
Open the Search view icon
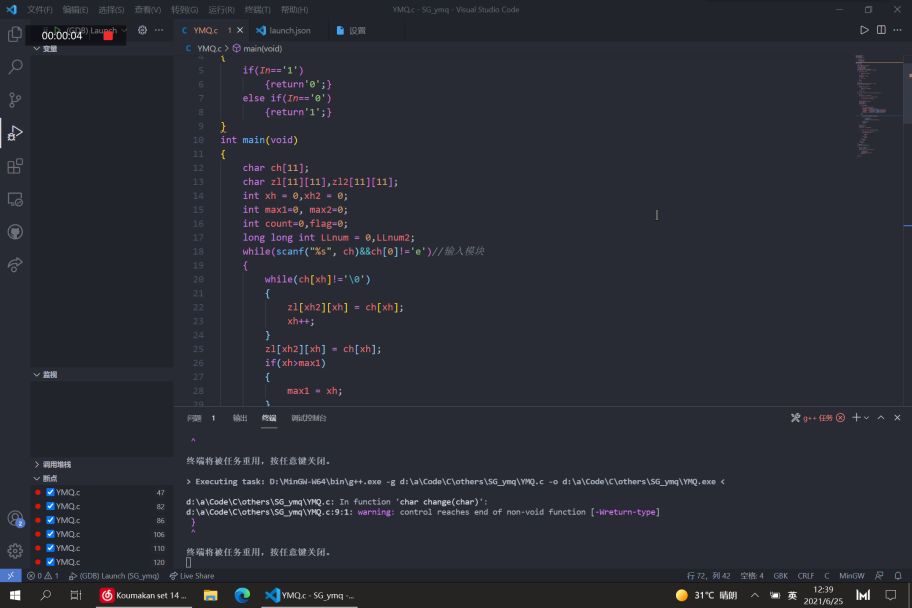tap(15, 67)
